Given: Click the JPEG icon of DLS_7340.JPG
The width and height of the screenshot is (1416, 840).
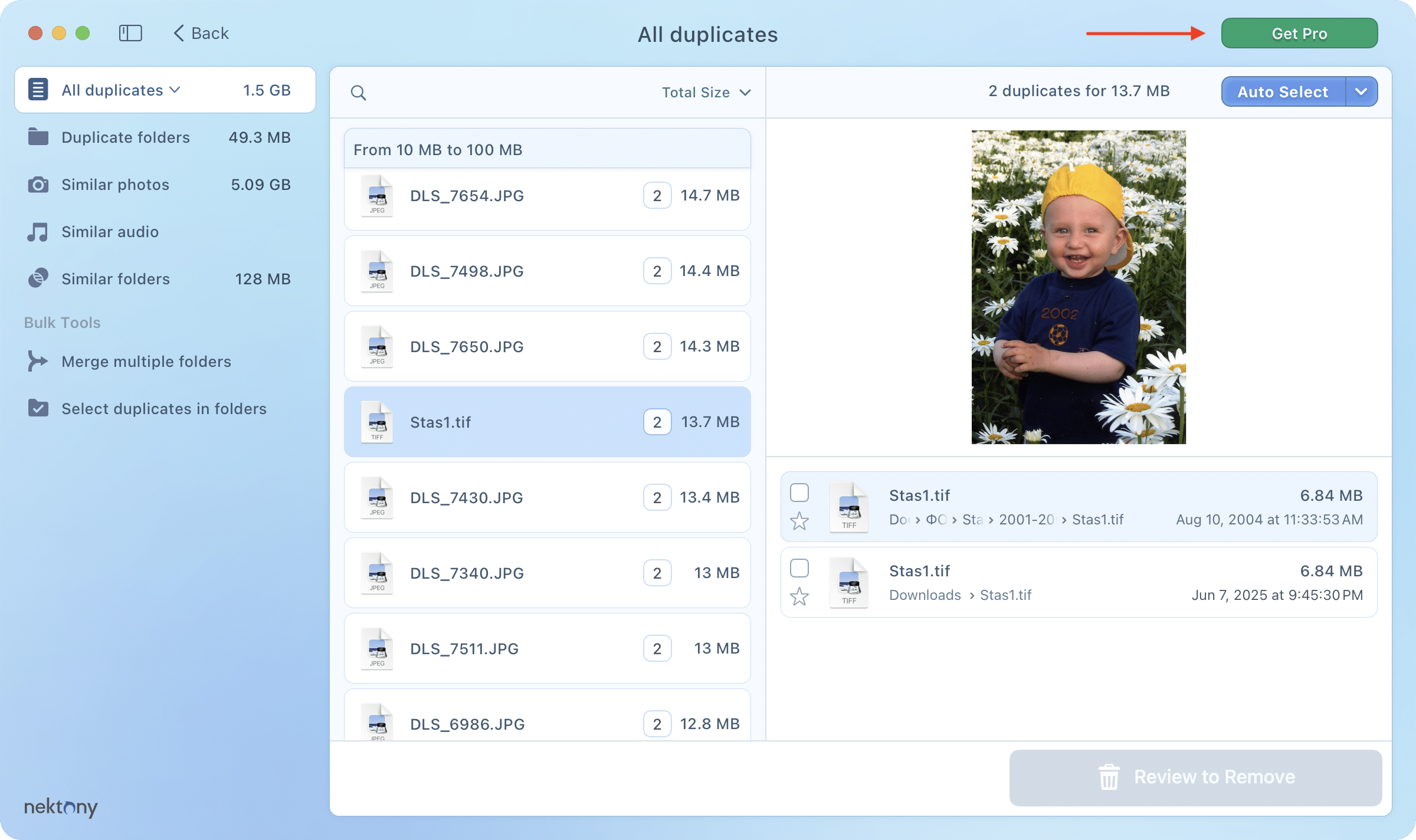Looking at the screenshot, I should coord(377,573).
